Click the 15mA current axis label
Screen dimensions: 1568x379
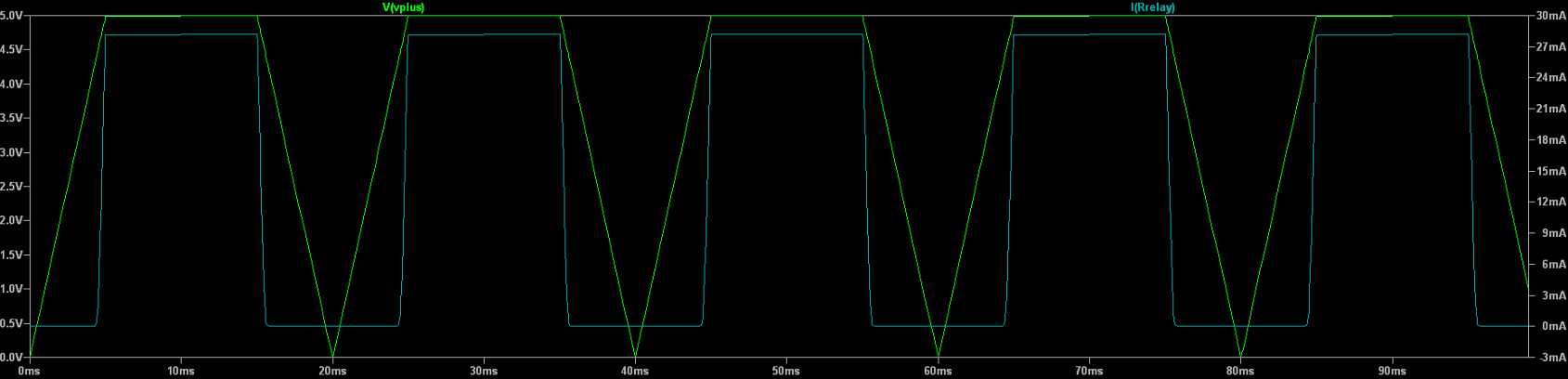[x=1551, y=171]
